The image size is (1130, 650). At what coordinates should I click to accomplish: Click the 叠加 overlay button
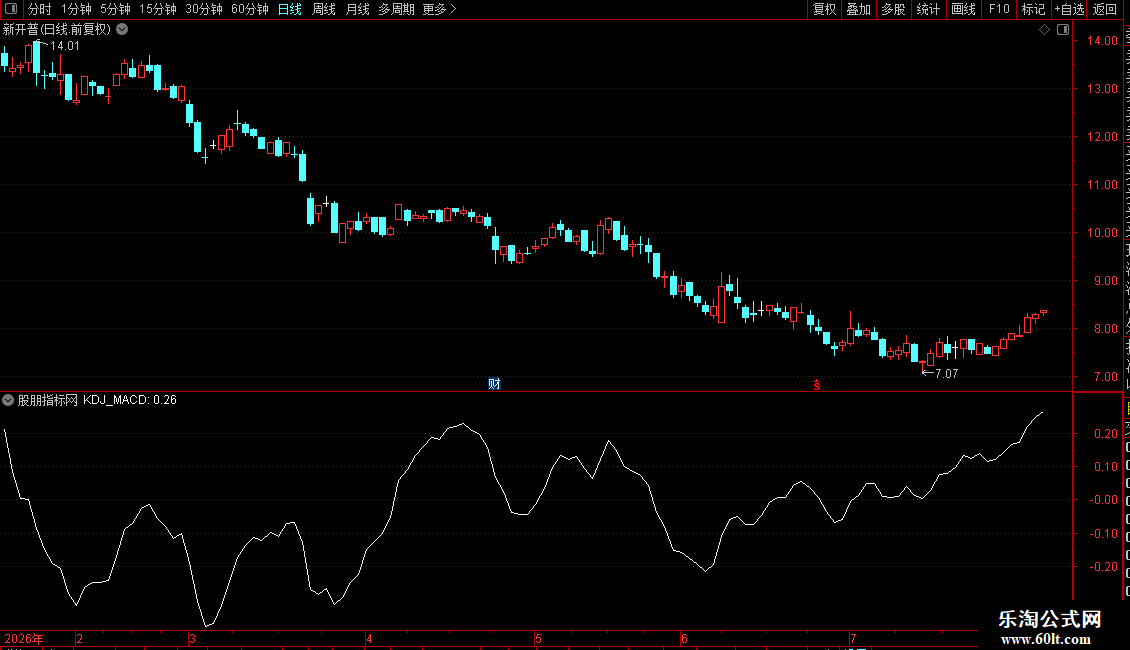[859, 9]
